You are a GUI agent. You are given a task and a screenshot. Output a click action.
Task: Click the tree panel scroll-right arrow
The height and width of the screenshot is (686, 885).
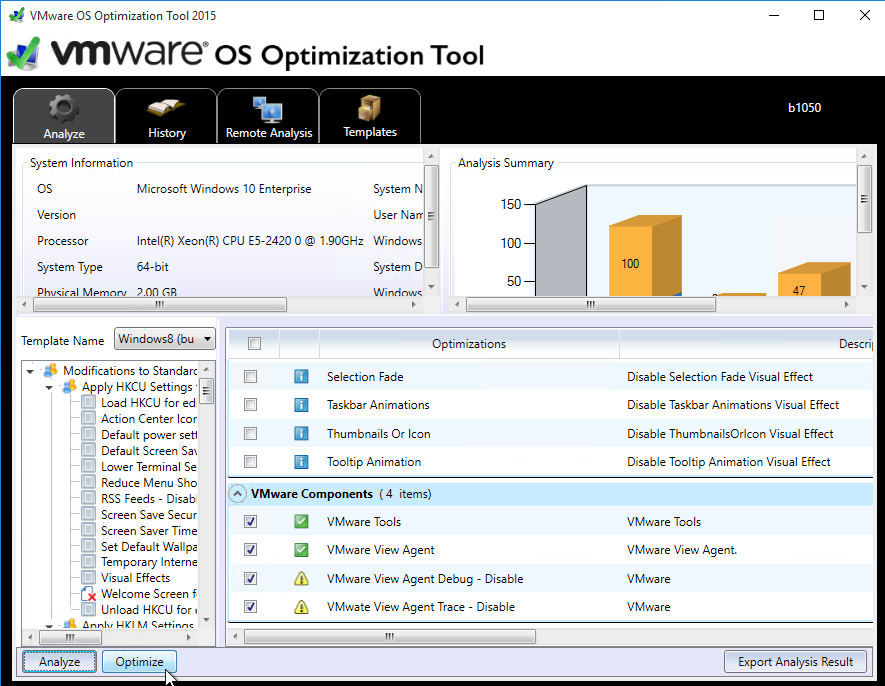pyautogui.click(x=189, y=637)
